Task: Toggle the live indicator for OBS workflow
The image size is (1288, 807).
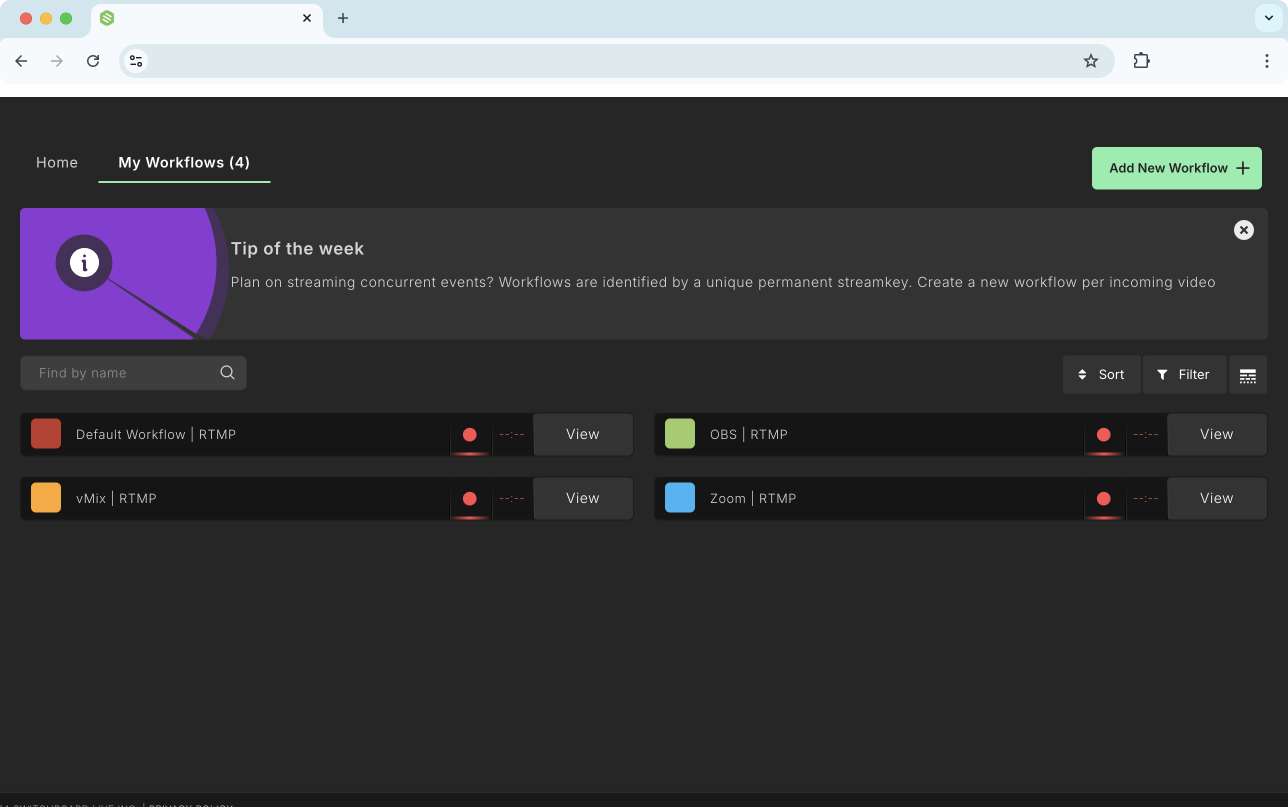Action: 1104,434
